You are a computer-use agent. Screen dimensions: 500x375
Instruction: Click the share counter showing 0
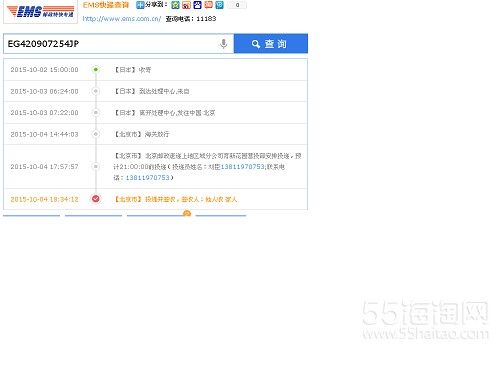(237, 5)
